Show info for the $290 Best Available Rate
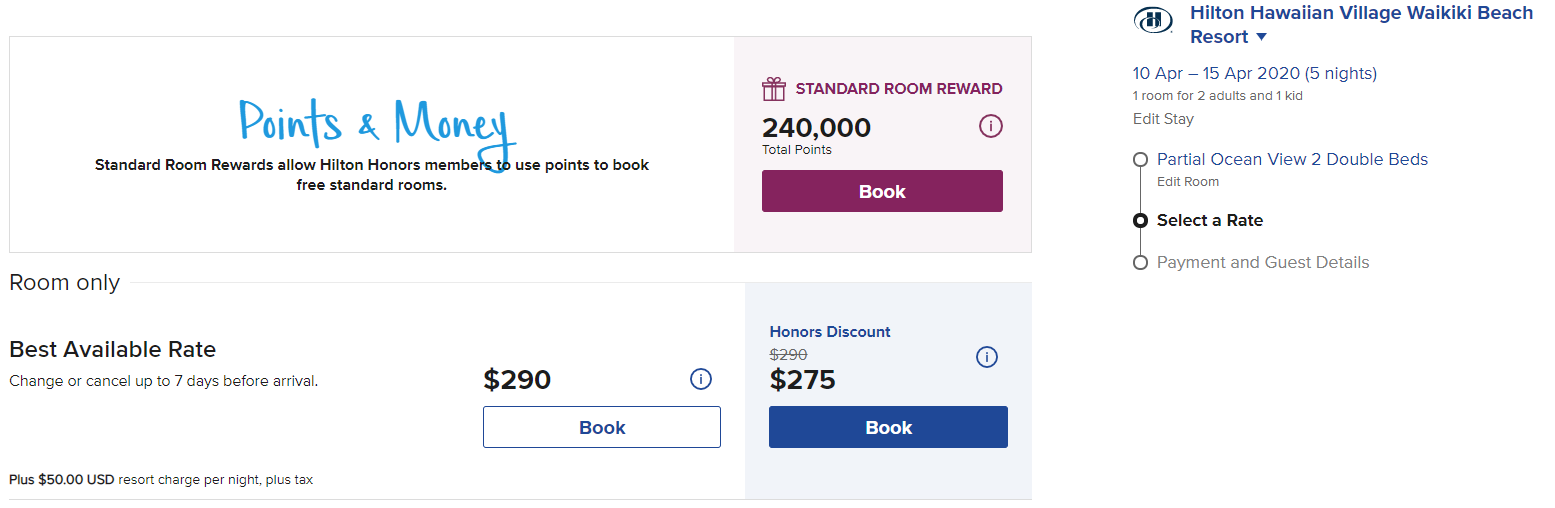 pos(701,379)
